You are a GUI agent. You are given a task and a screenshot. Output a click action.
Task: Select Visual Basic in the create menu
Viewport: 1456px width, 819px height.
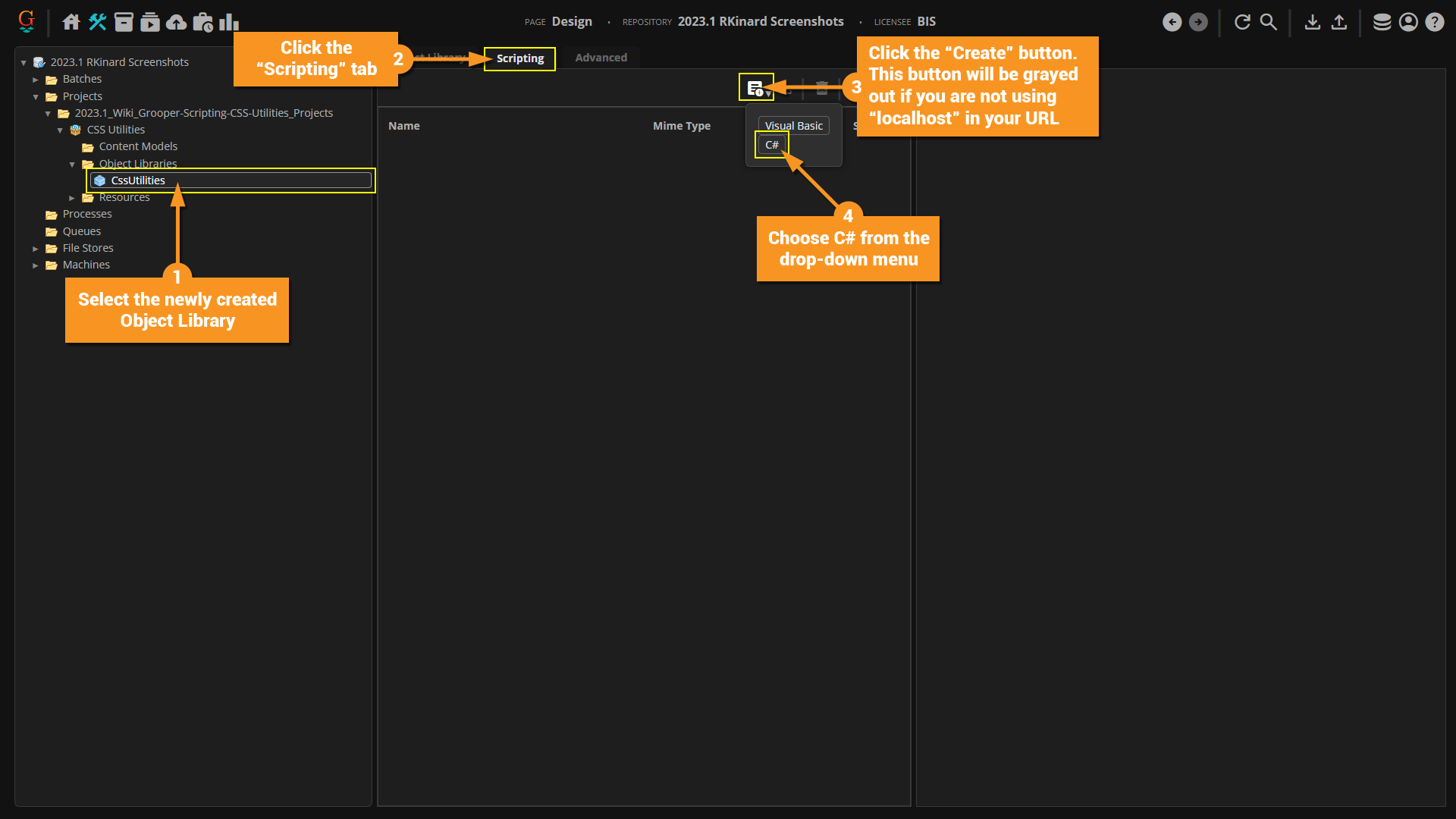[793, 126]
